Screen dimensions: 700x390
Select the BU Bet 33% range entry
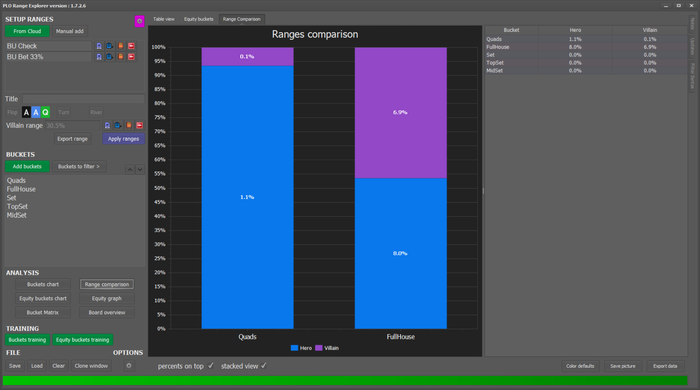[48, 57]
